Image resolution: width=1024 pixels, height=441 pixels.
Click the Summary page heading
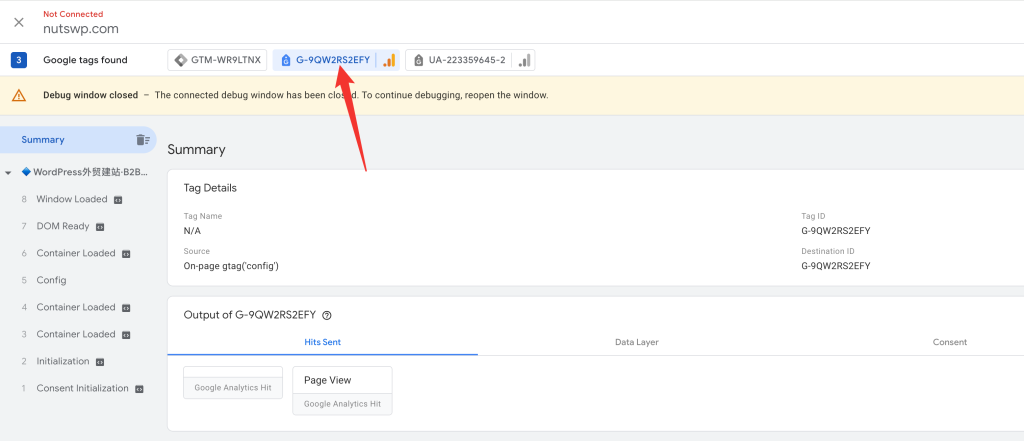197,150
